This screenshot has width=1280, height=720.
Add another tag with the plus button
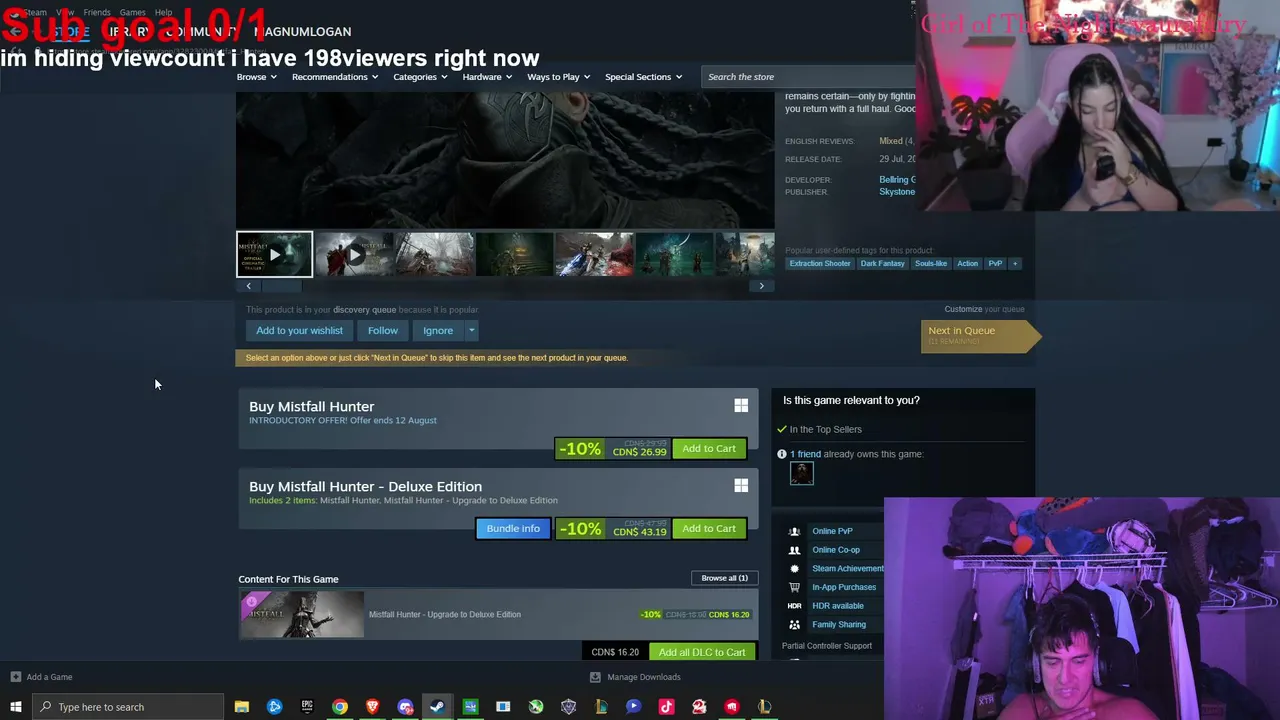[x=1015, y=264]
